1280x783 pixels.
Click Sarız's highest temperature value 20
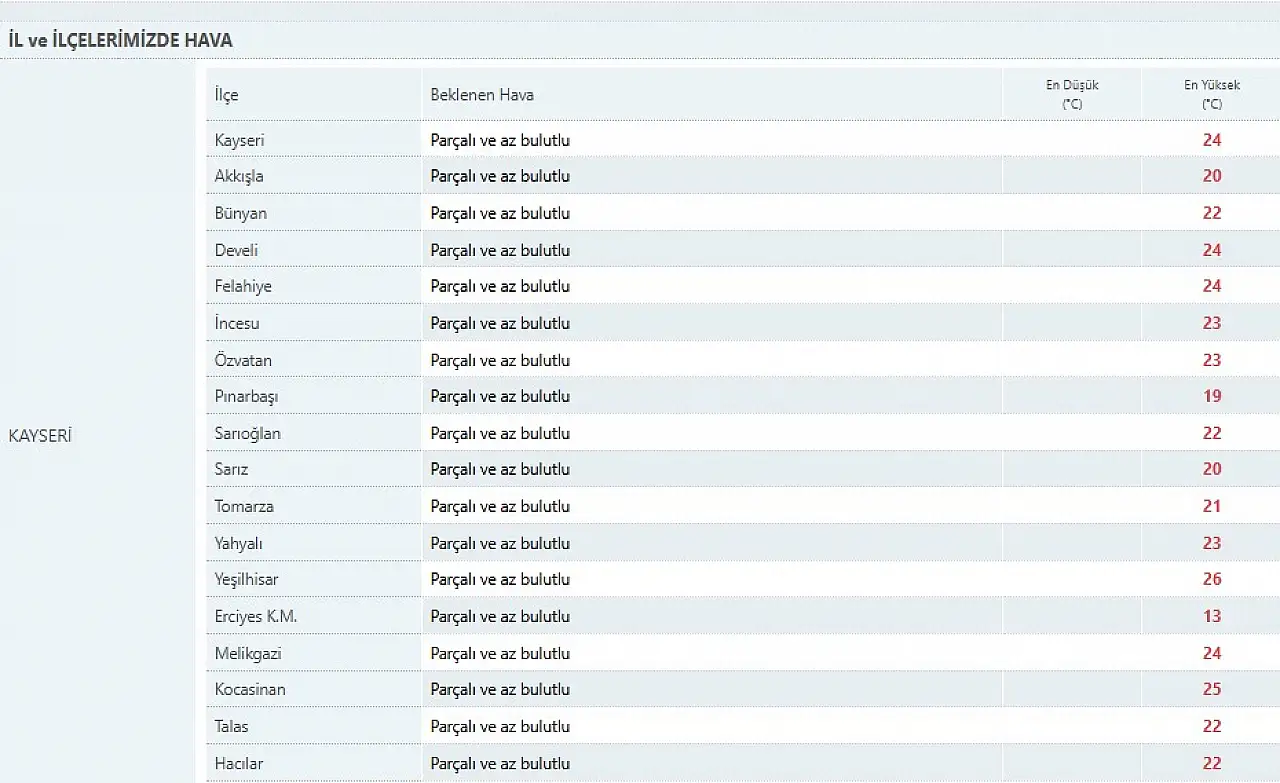click(1212, 469)
